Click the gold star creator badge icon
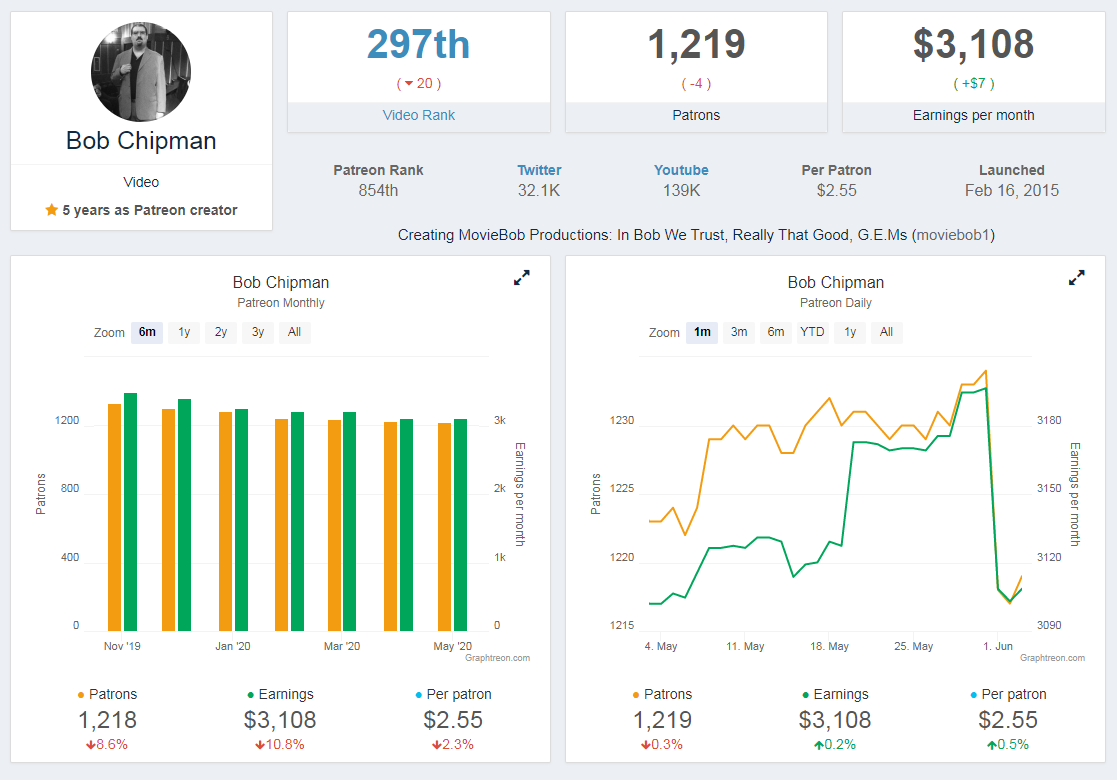The width and height of the screenshot is (1117, 780). pyautogui.click(x=51, y=209)
